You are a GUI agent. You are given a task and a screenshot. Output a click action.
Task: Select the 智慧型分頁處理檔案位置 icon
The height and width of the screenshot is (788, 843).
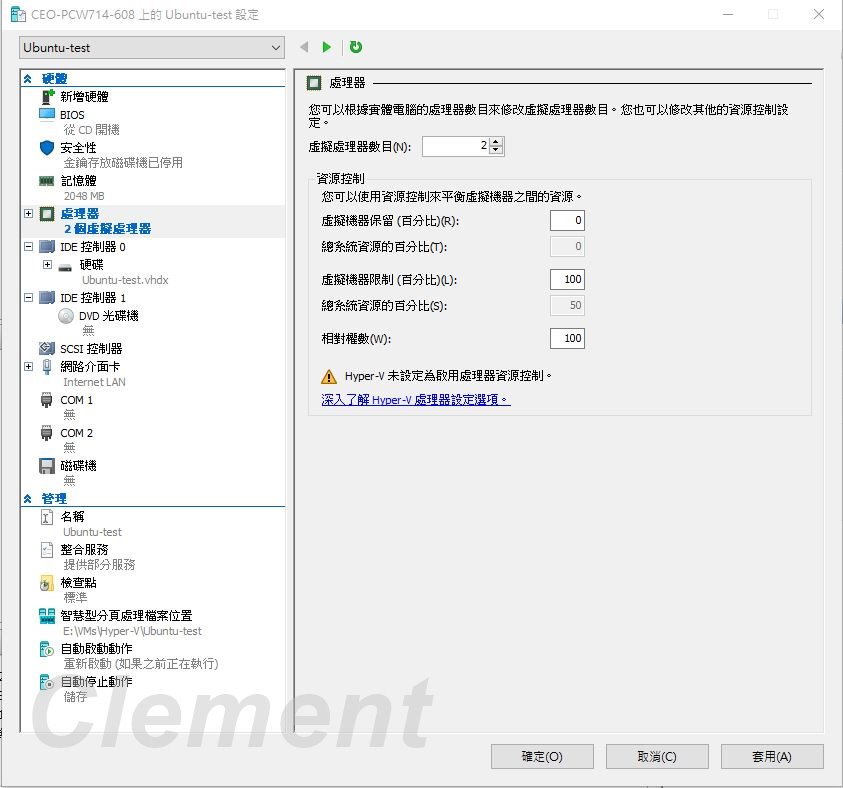[x=47, y=616]
